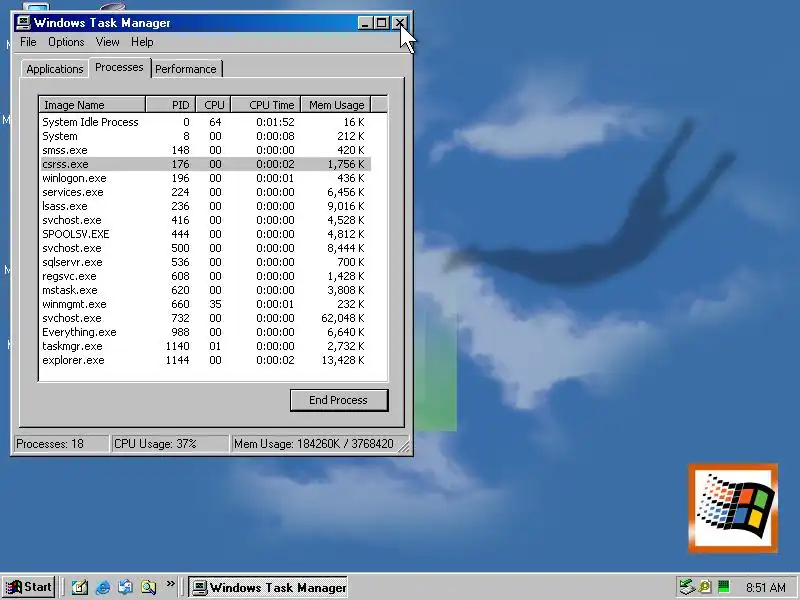Expand quick launch overflow chevron
This screenshot has height=600, width=800.
click(170, 583)
